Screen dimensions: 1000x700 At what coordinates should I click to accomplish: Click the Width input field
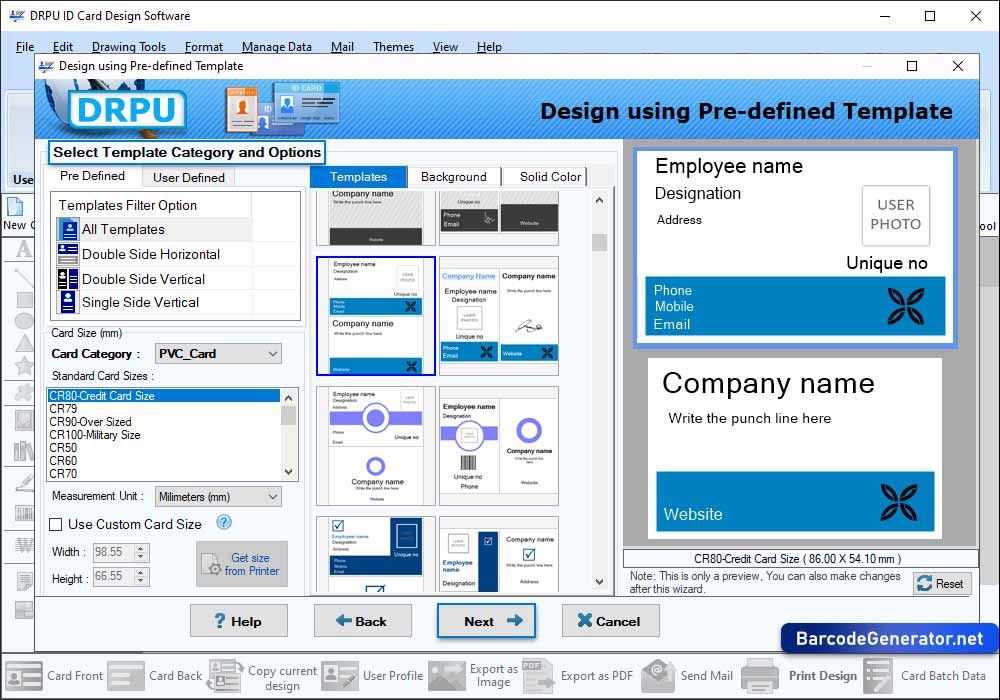(114, 552)
